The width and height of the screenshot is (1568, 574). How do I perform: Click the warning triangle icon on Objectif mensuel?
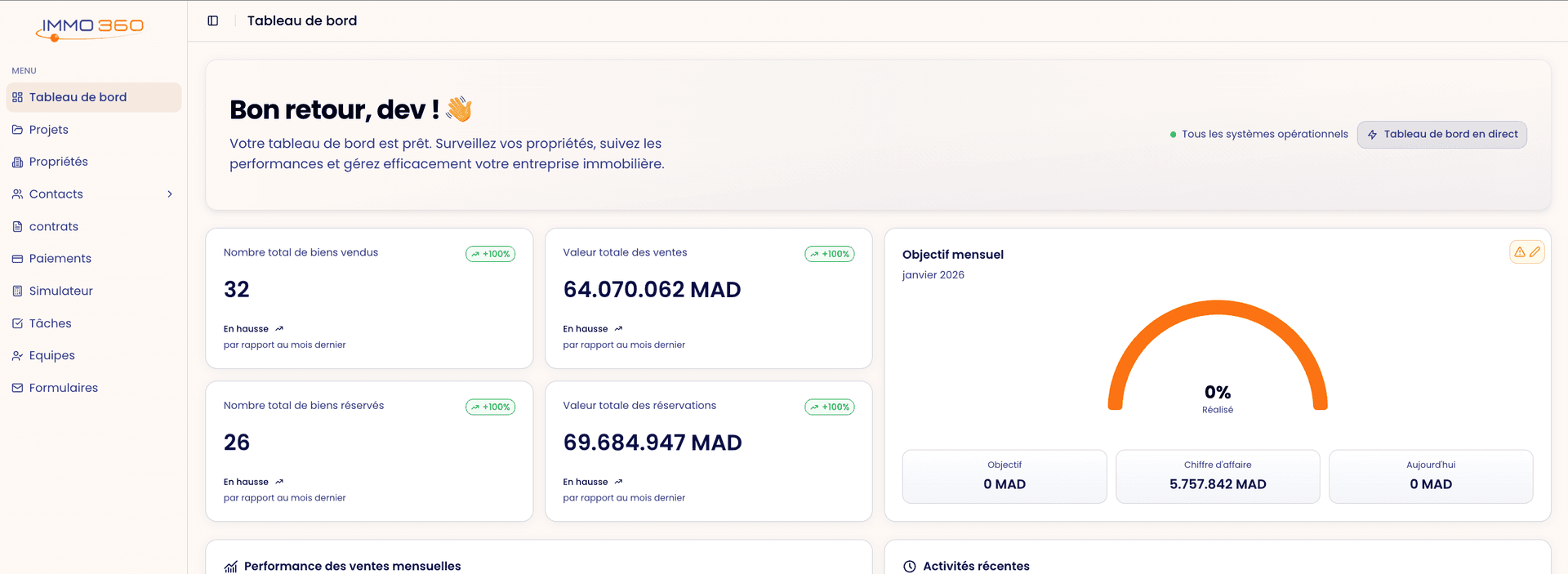pyautogui.click(x=1519, y=252)
